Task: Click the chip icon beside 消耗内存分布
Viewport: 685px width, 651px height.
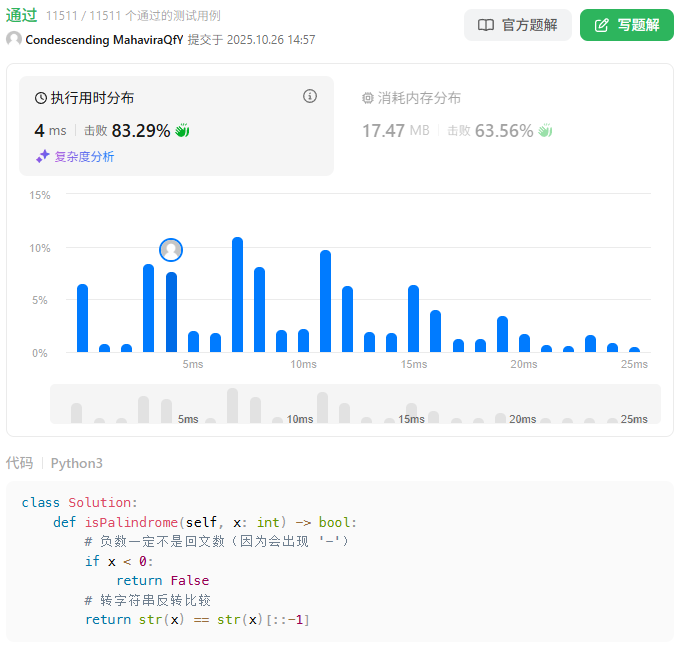Action: coord(367,98)
